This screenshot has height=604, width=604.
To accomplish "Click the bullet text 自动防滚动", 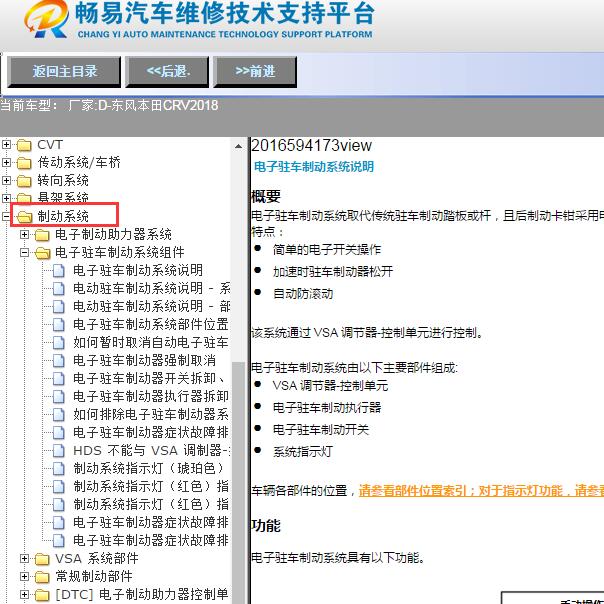I will 303,294.
